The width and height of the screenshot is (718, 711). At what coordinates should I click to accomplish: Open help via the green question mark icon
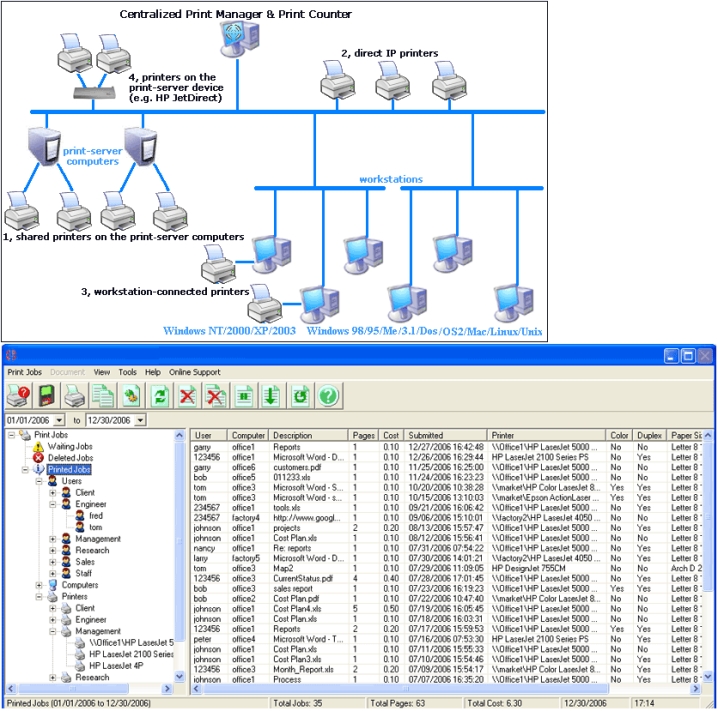(x=326, y=397)
